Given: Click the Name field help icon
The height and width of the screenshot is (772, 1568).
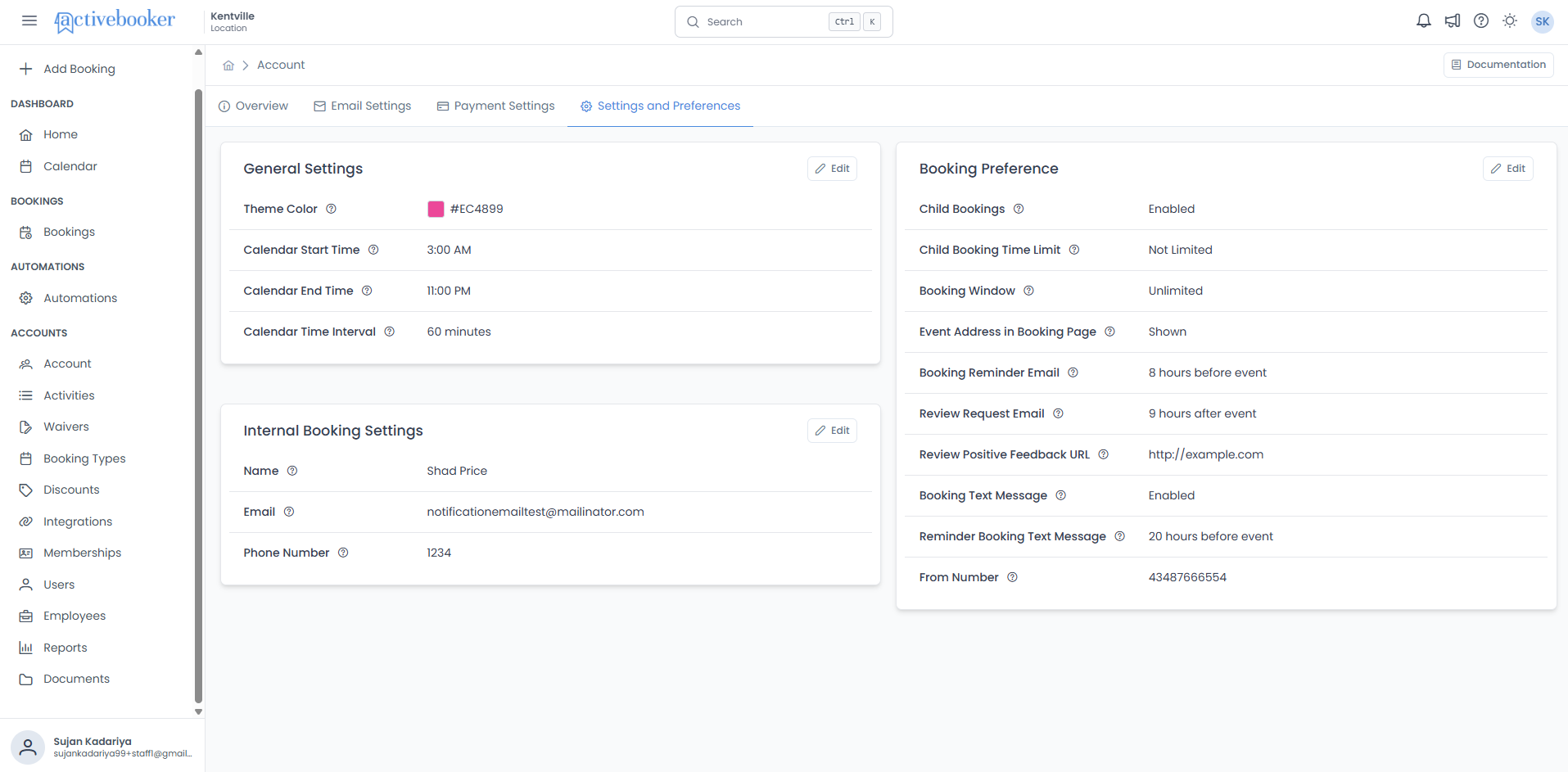Looking at the screenshot, I should (x=292, y=471).
